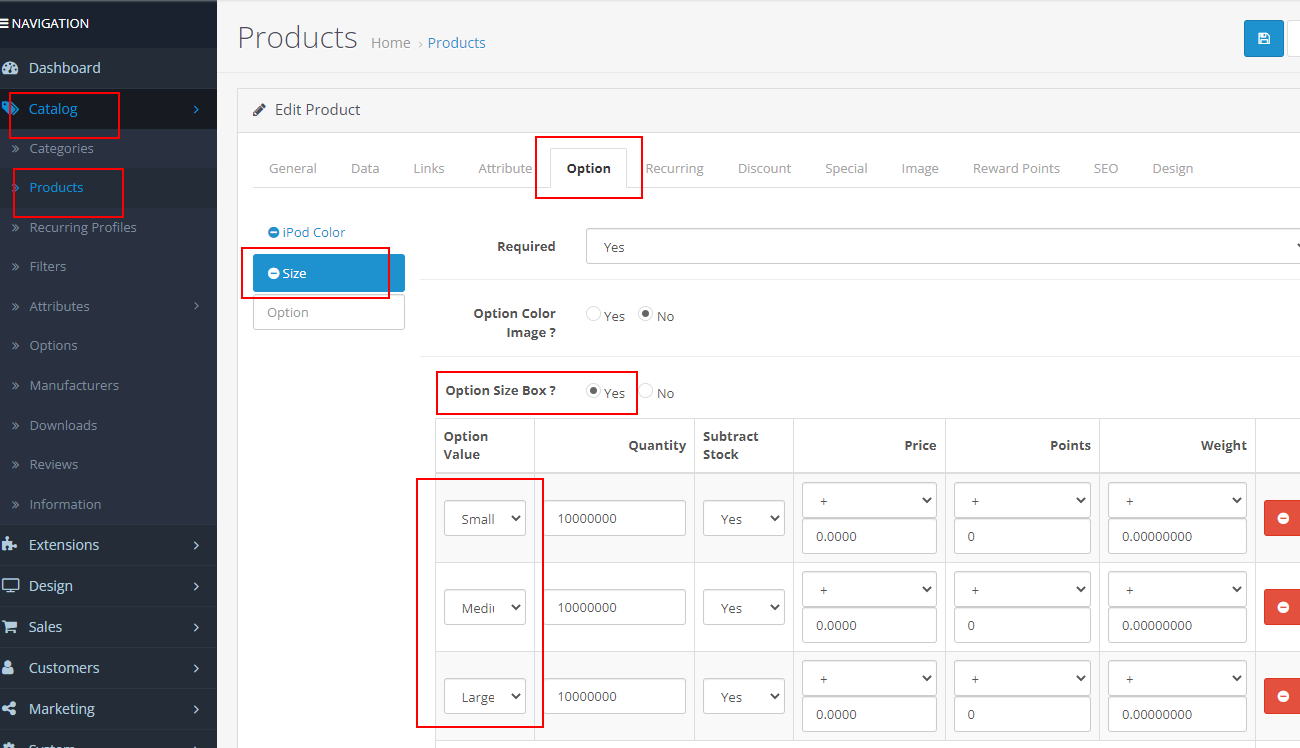The height and width of the screenshot is (748, 1300).
Task: Delete the Small option row with red minus button
Action: [1283, 518]
